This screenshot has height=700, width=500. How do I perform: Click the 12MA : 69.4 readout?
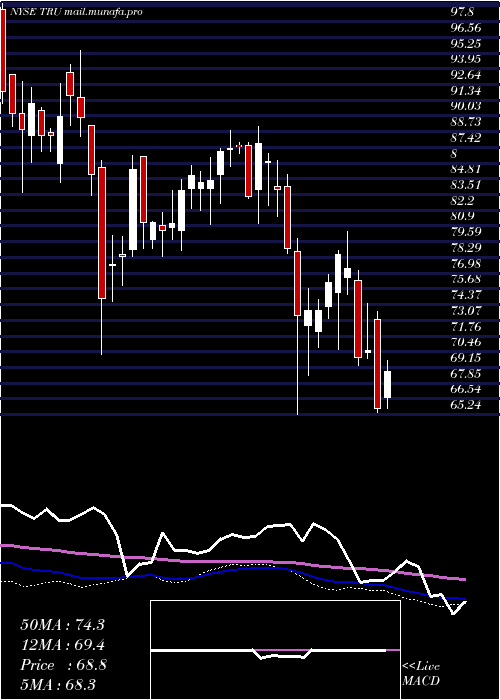[62, 645]
